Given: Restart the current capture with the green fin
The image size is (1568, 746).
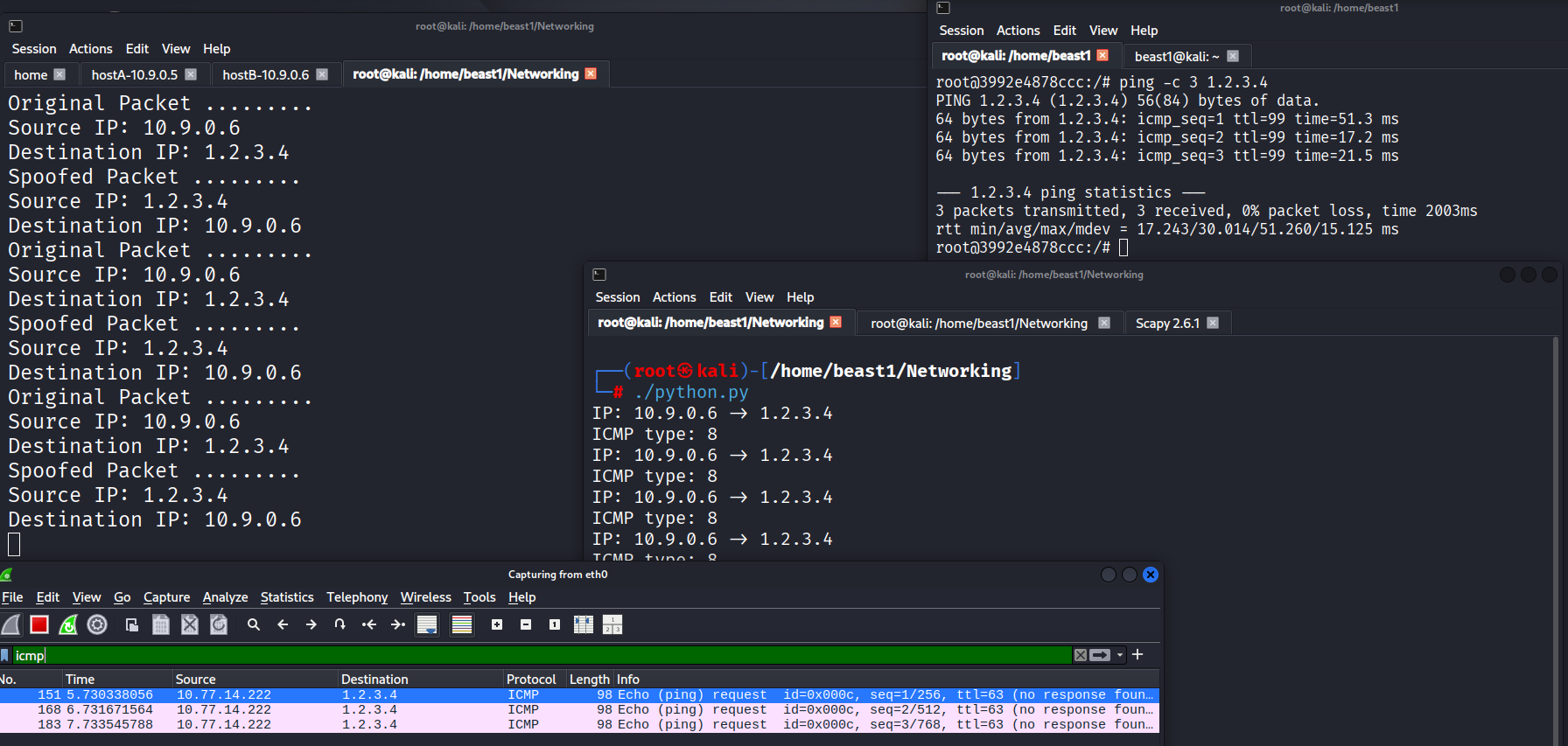Looking at the screenshot, I should click(68, 624).
